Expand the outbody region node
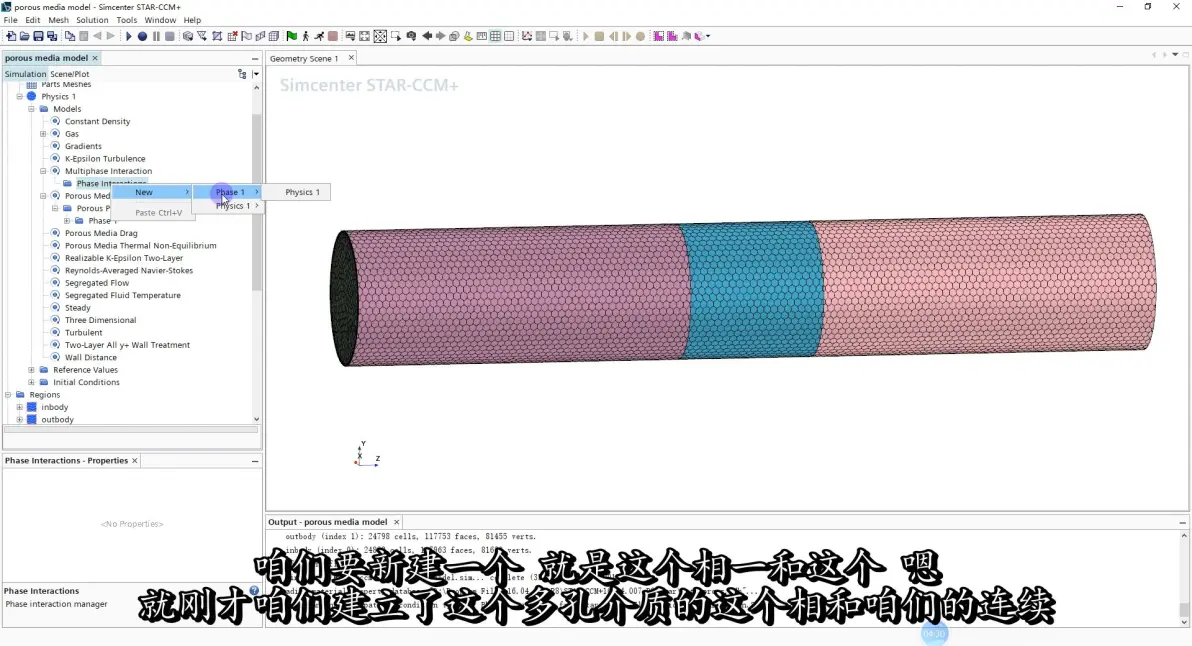 pyautogui.click(x=20, y=420)
